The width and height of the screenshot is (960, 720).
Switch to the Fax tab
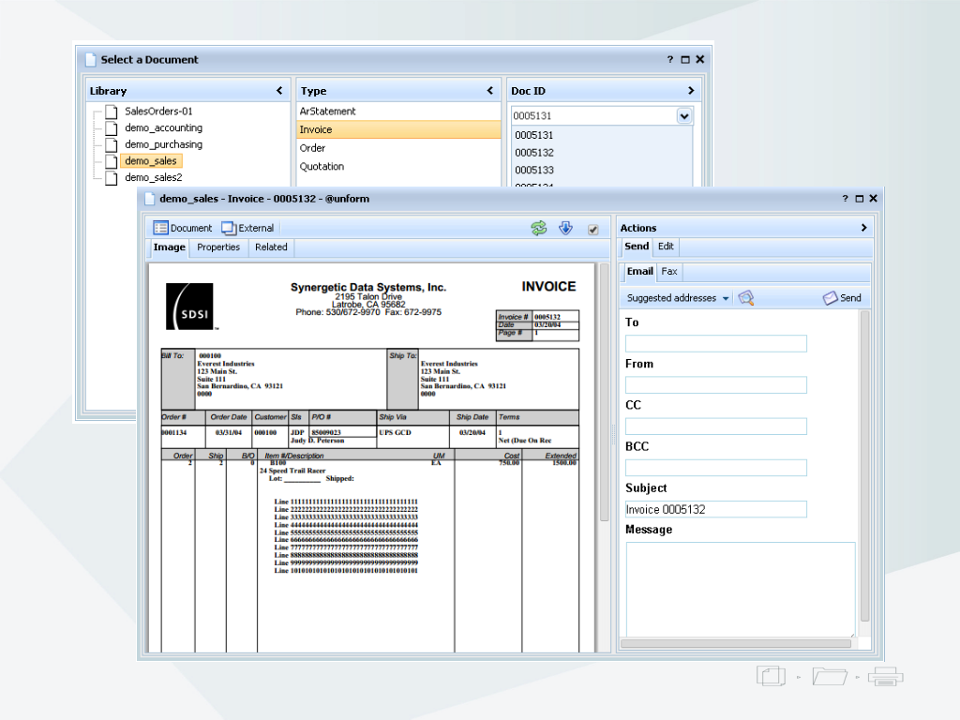click(x=669, y=271)
